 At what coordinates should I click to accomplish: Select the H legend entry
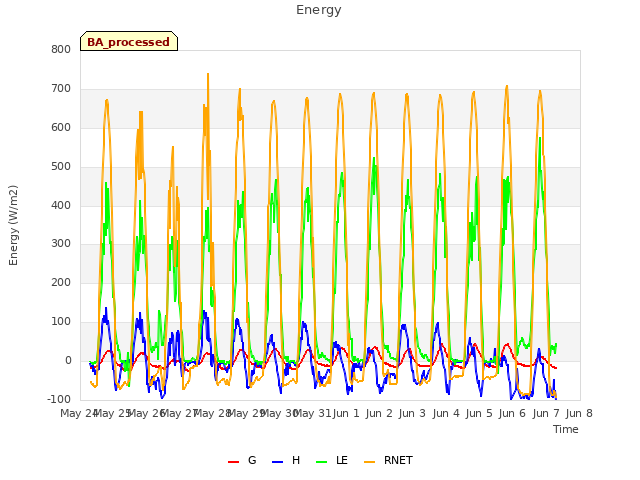[x=286, y=460]
